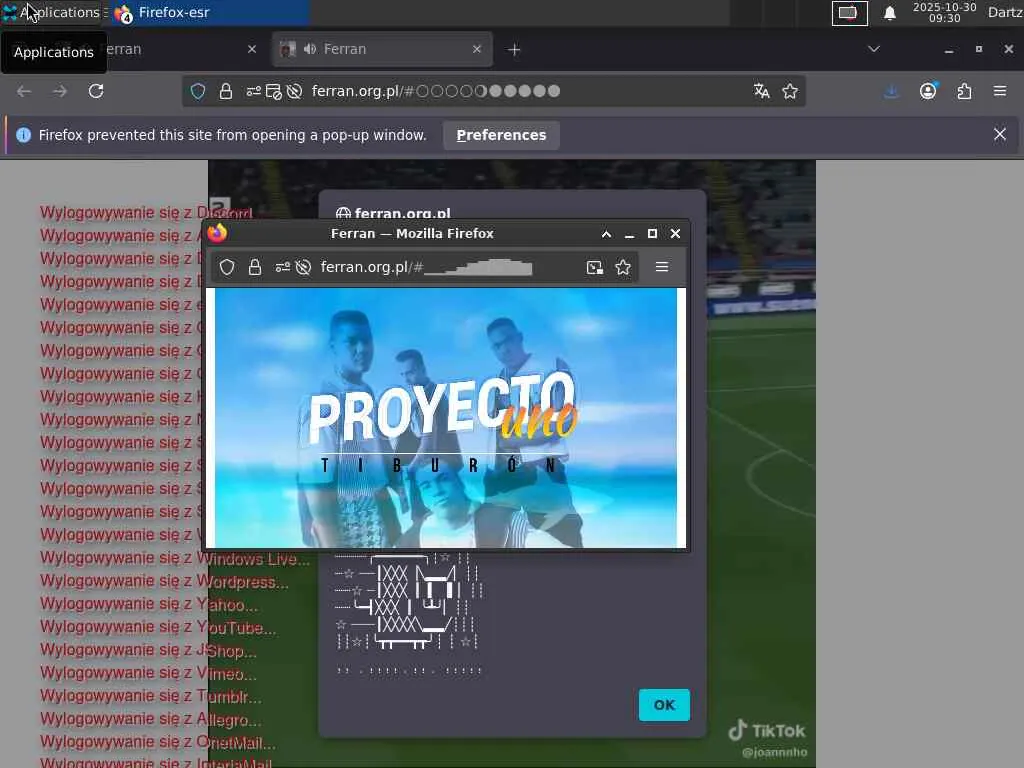The width and height of the screenshot is (1024, 768).
Task: Open the downloads panel
Action: [891, 91]
